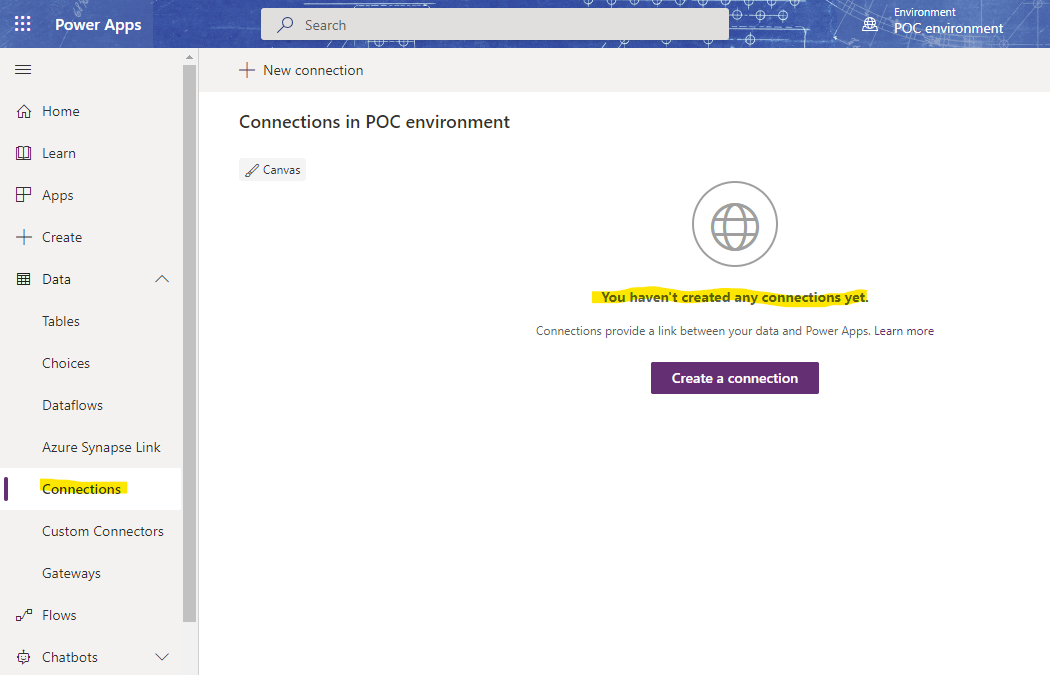
Task: Expand the Chatbots section chevron
Action: click(x=161, y=656)
